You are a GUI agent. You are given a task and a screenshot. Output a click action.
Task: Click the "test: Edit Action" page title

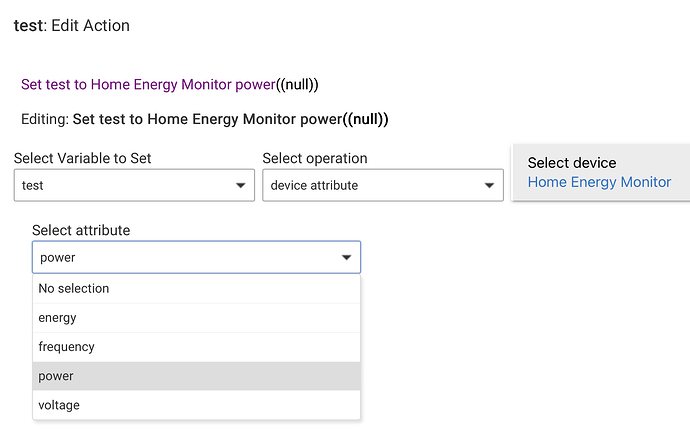pyautogui.click(x=72, y=25)
